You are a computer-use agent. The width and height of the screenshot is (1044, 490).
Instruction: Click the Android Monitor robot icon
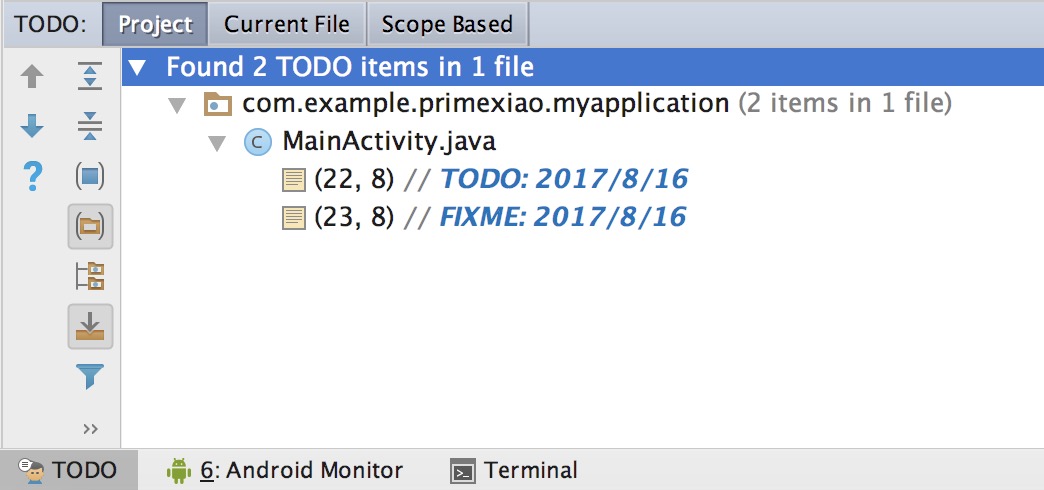(178, 471)
